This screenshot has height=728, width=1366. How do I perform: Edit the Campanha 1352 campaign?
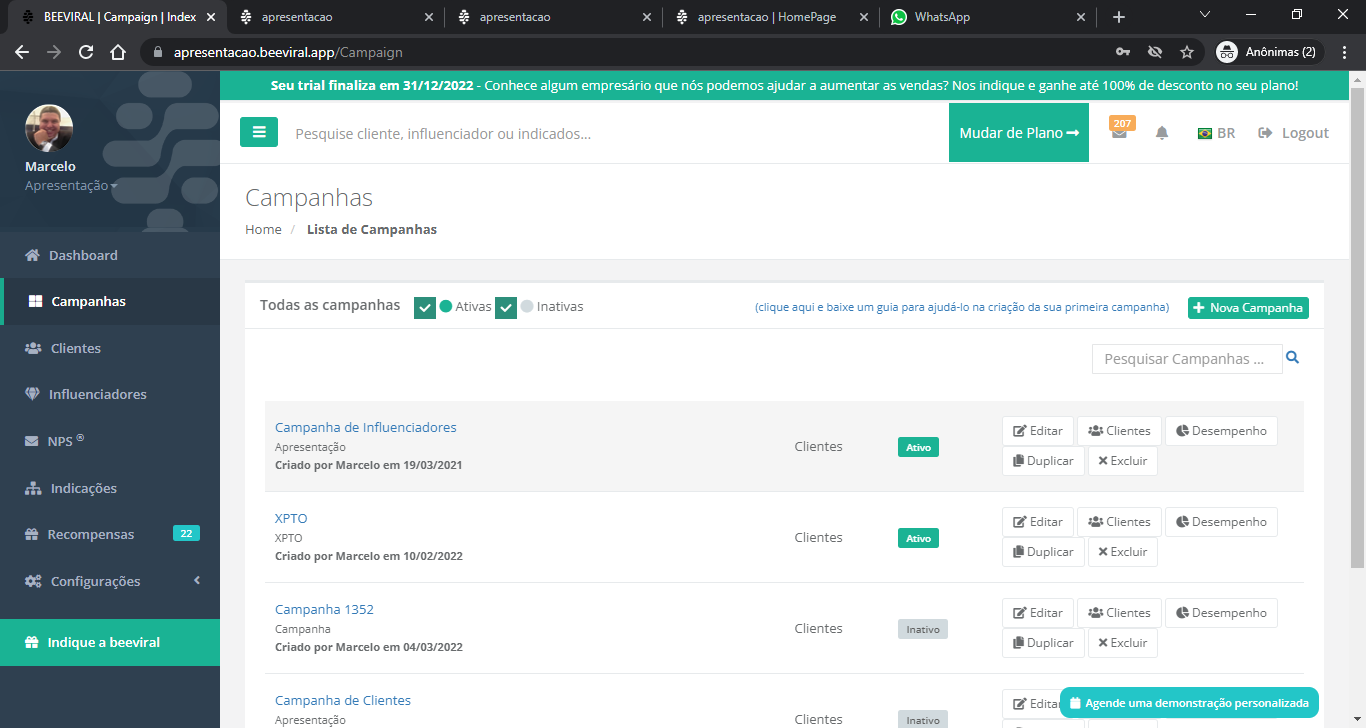(1038, 613)
